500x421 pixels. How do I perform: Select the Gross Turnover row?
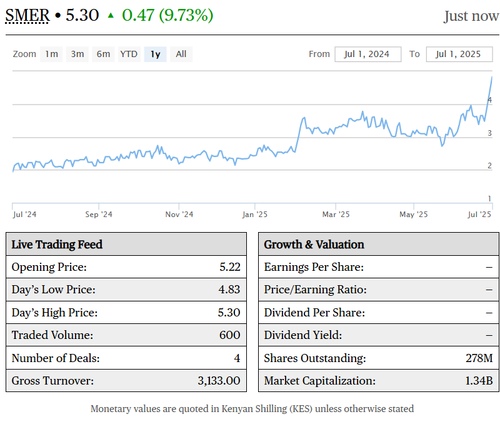click(x=126, y=381)
